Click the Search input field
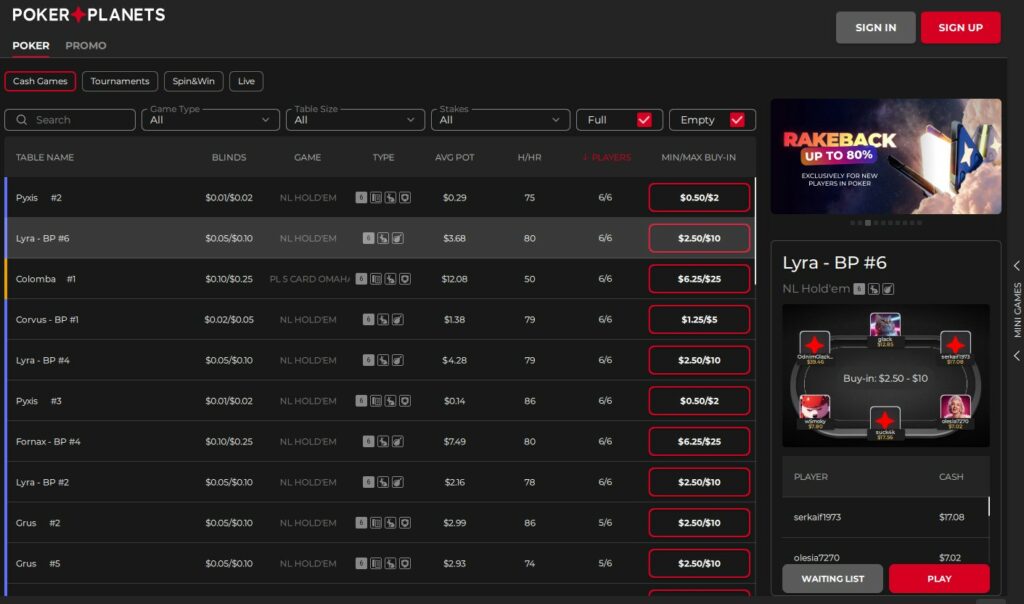1024x604 pixels. tap(70, 119)
